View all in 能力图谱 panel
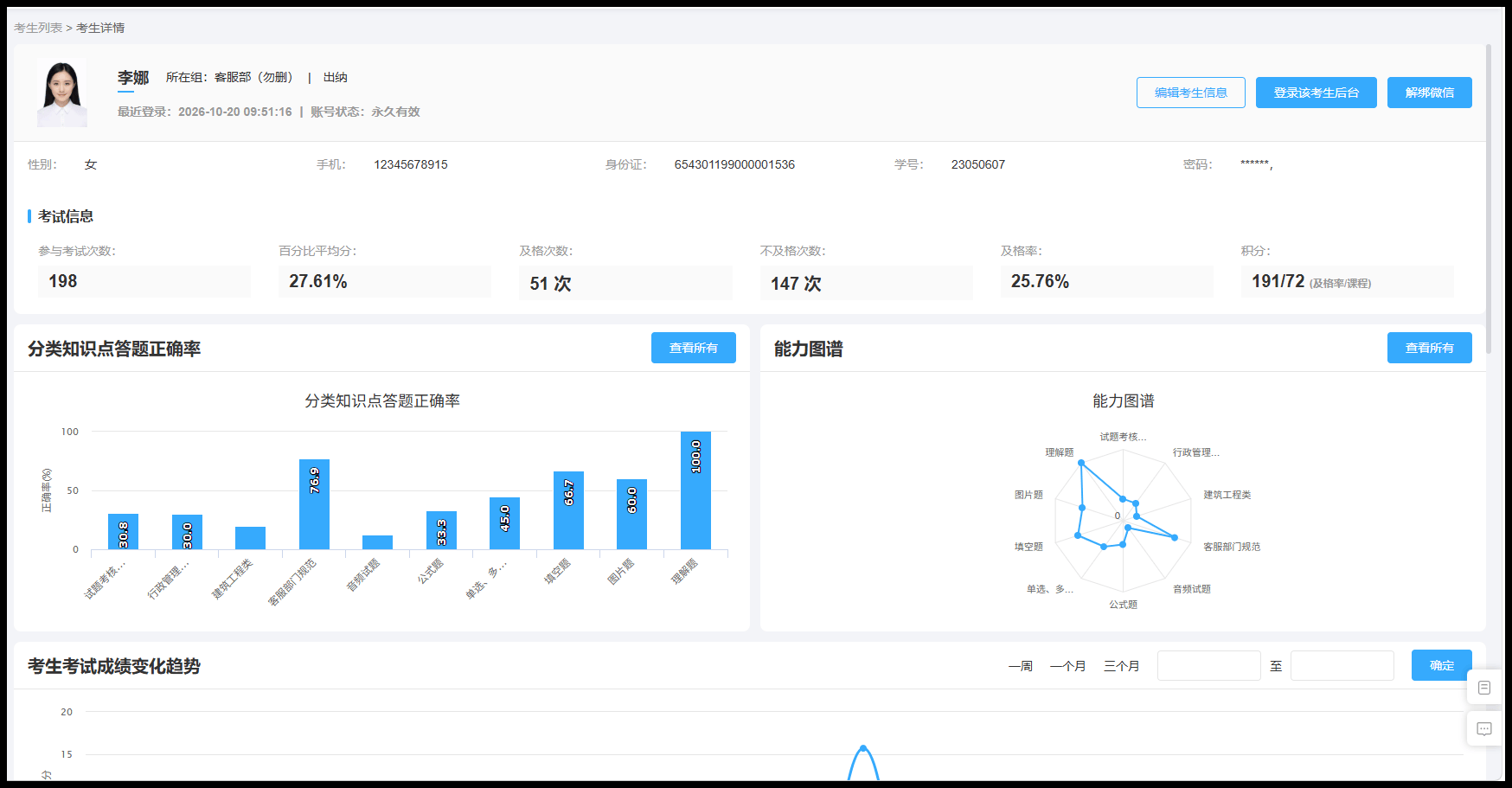1512x788 pixels. (x=1430, y=348)
